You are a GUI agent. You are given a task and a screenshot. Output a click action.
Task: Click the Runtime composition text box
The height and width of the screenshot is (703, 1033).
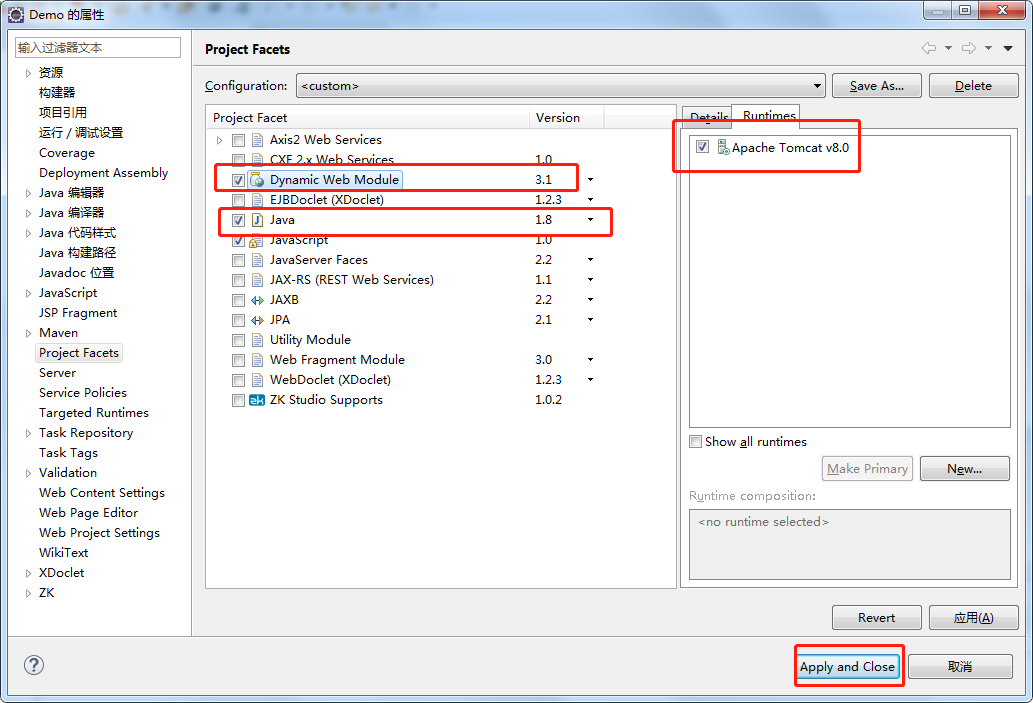pyautogui.click(x=849, y=544)
